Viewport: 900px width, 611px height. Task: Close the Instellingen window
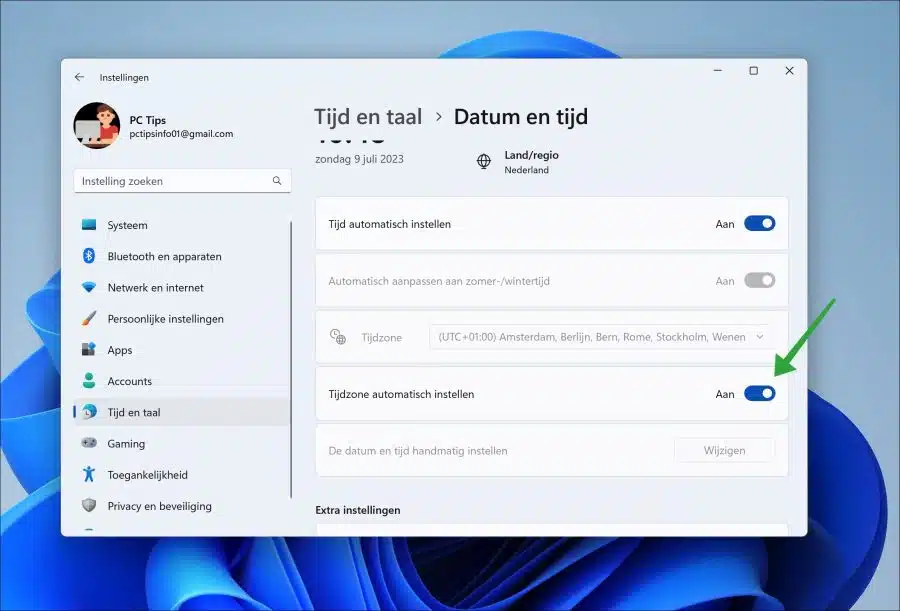coord(789,71)
